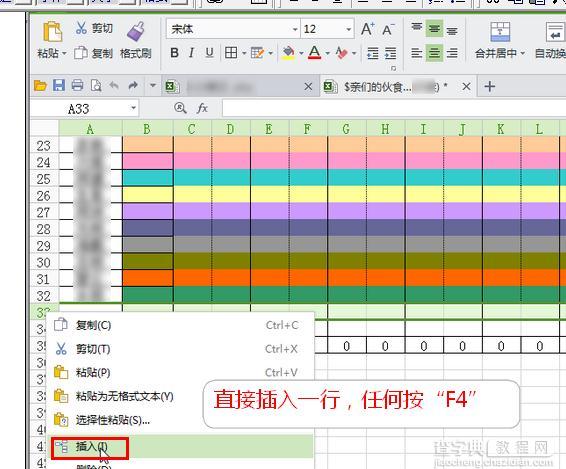Screen dimensions: 566x469
Task: Toggle align text left
Action: point(417,53)
